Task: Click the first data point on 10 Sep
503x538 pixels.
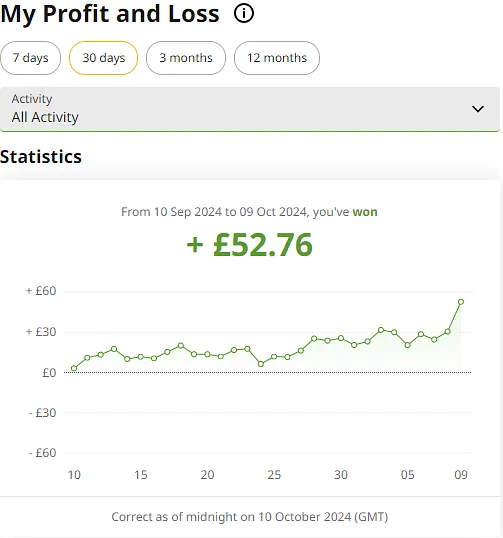Action: 74,368
